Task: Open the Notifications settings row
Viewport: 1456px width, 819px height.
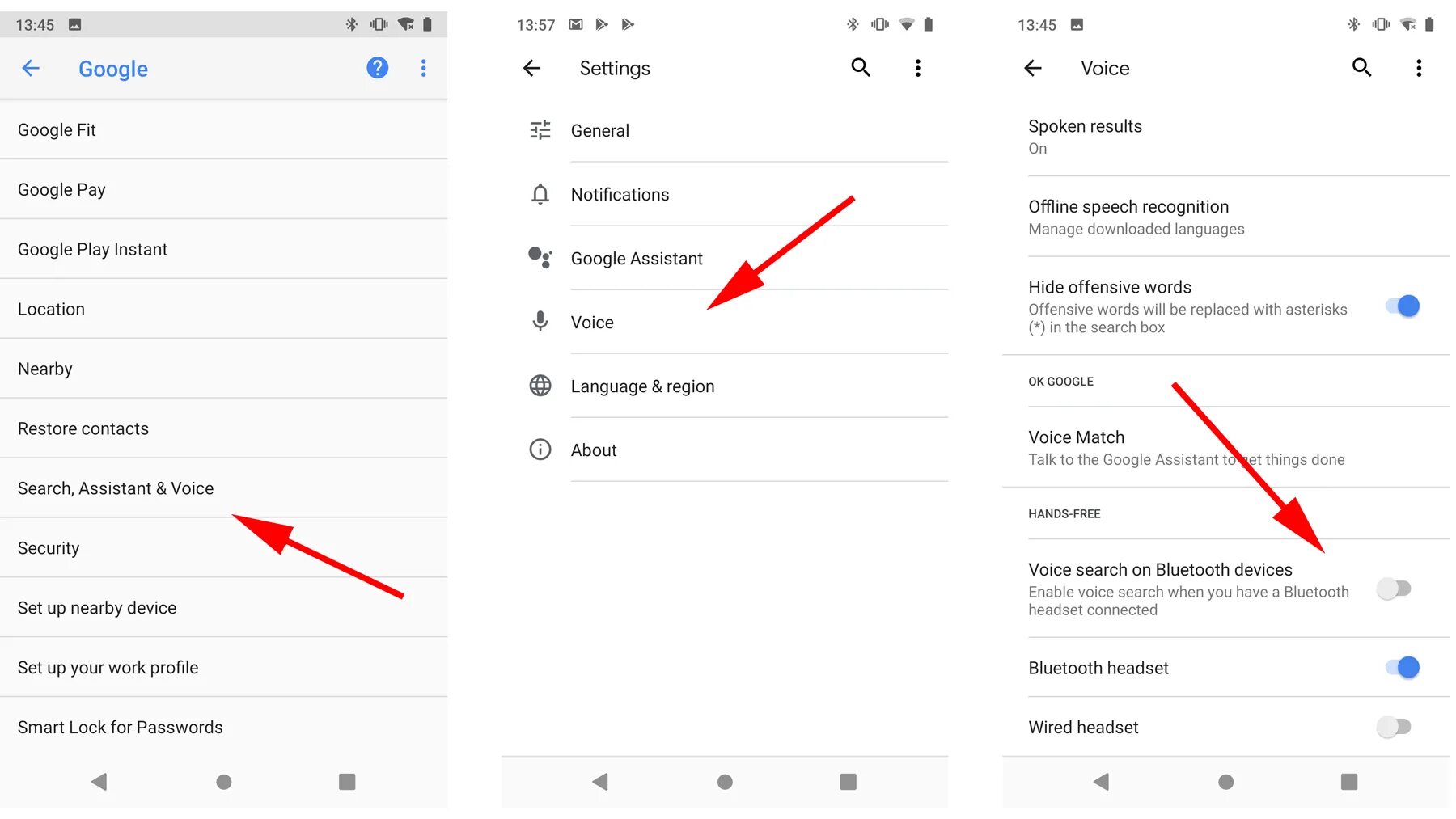Action: [725, 194]
